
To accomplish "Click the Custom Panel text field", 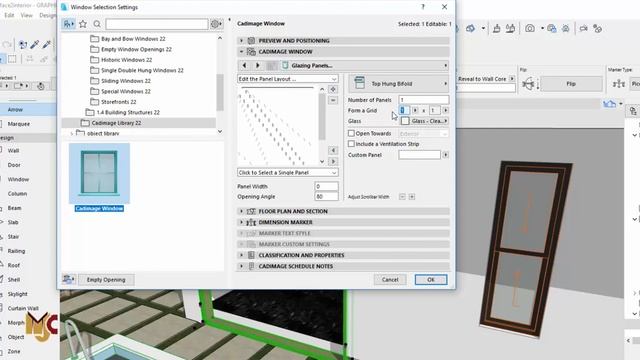I will pos(420,155).
